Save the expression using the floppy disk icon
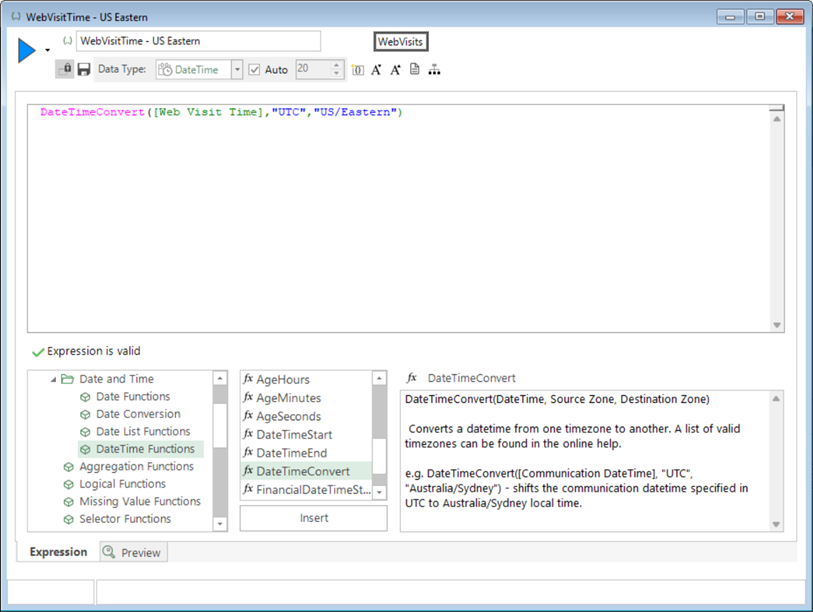The image size is (813, 612). click(83, 69)
